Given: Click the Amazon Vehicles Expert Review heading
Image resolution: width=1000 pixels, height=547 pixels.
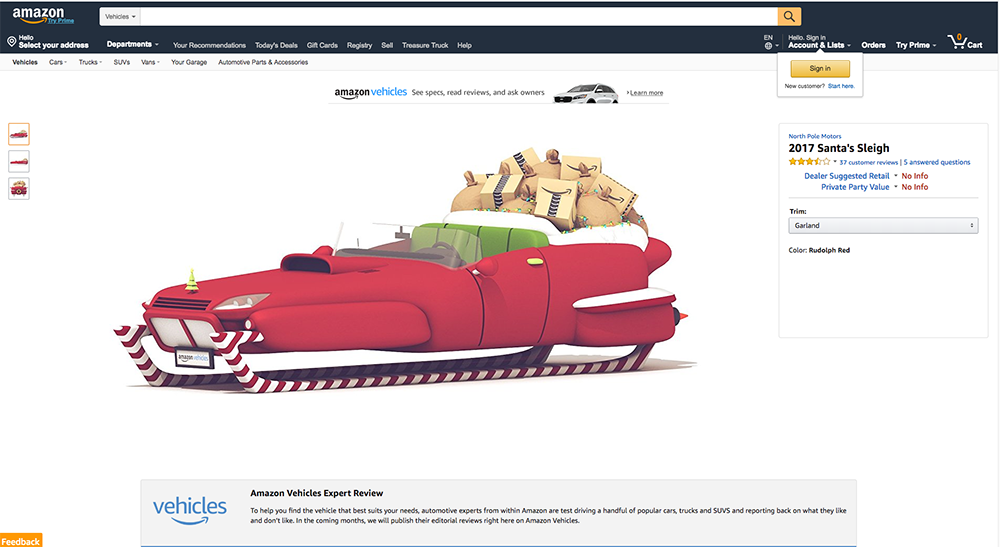Looking at the screenshot, I should click(316, 493).
